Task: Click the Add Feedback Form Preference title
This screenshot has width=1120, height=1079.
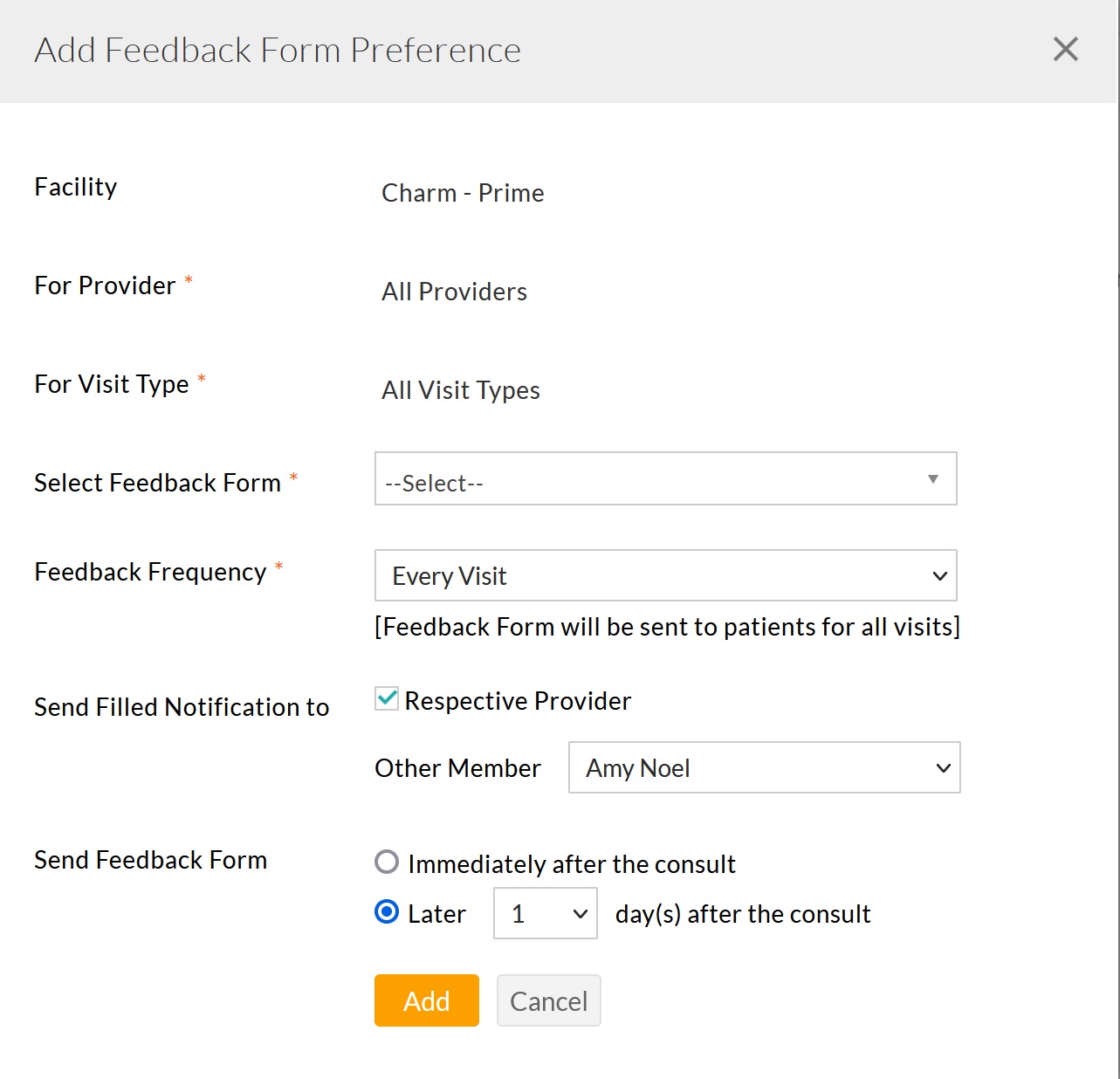Action: click(277, 50)
